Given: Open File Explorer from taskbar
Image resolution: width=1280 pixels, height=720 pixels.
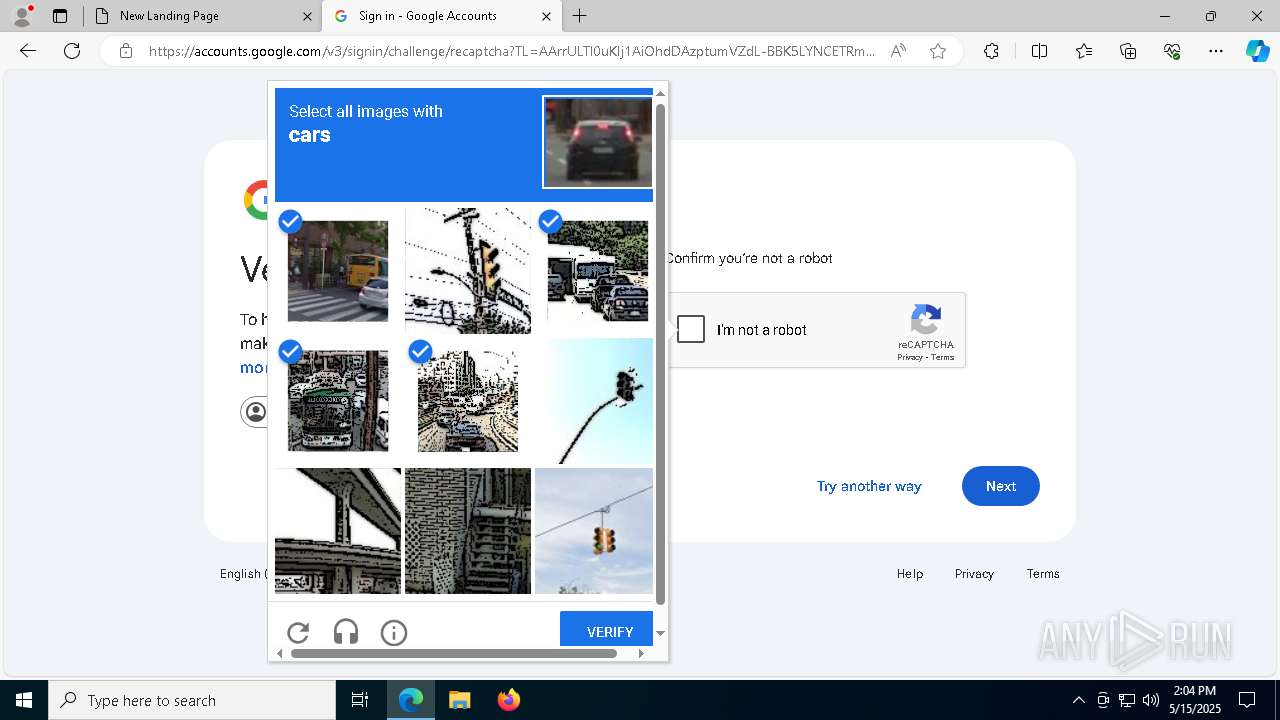Looking at the screenshot, I should [x=459, y=700].
